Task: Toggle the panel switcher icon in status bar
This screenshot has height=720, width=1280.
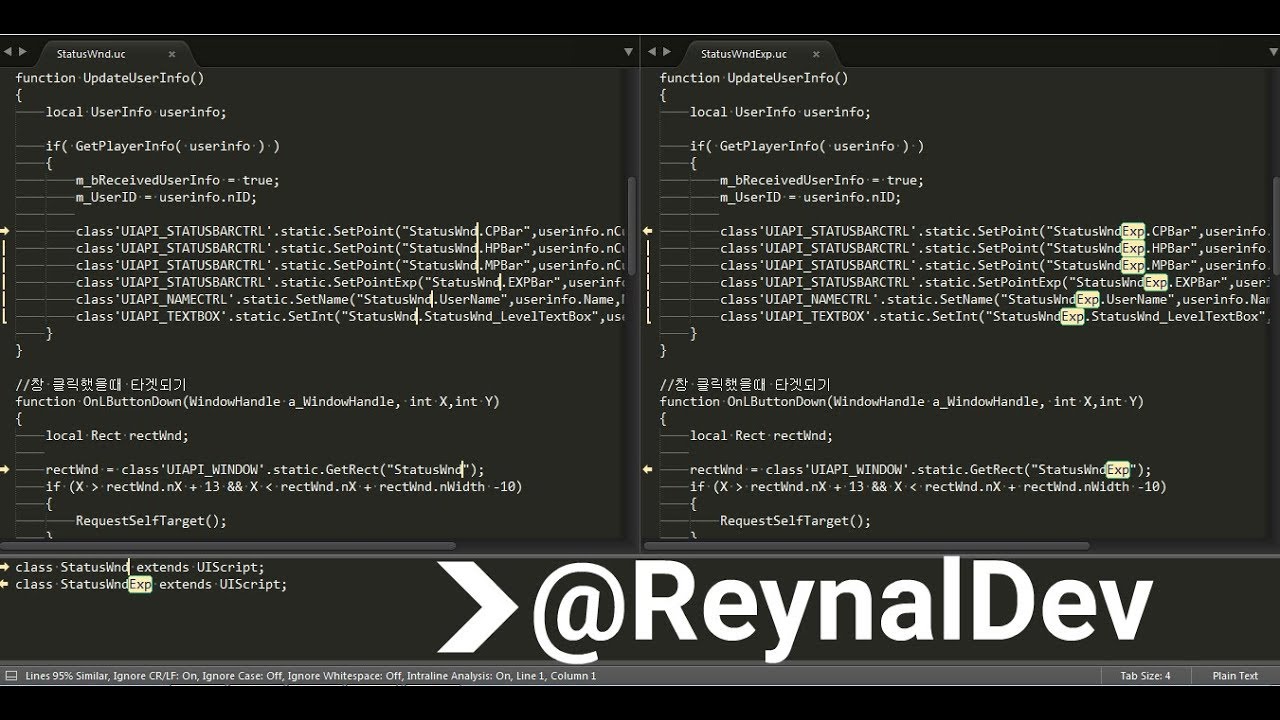Action: pos(11,676)
